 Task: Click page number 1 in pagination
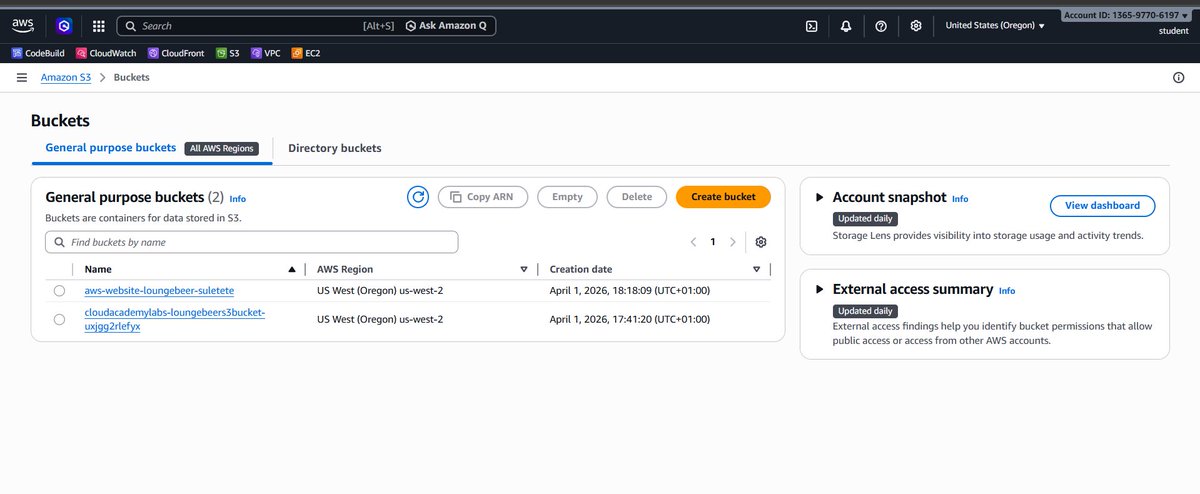pyautogui.click(x=713, y=242)
